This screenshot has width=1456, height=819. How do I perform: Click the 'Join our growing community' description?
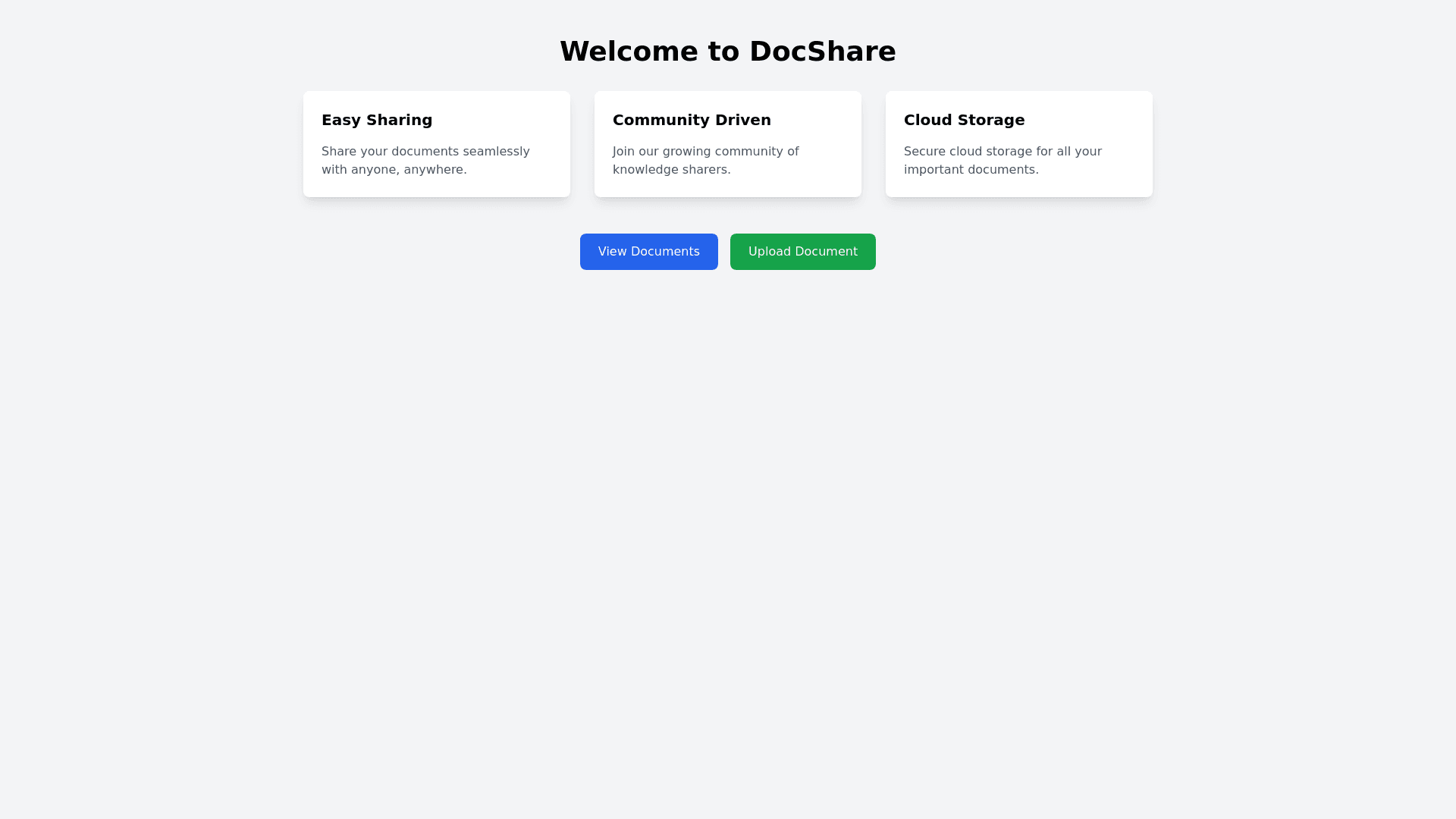click(705, 152)
